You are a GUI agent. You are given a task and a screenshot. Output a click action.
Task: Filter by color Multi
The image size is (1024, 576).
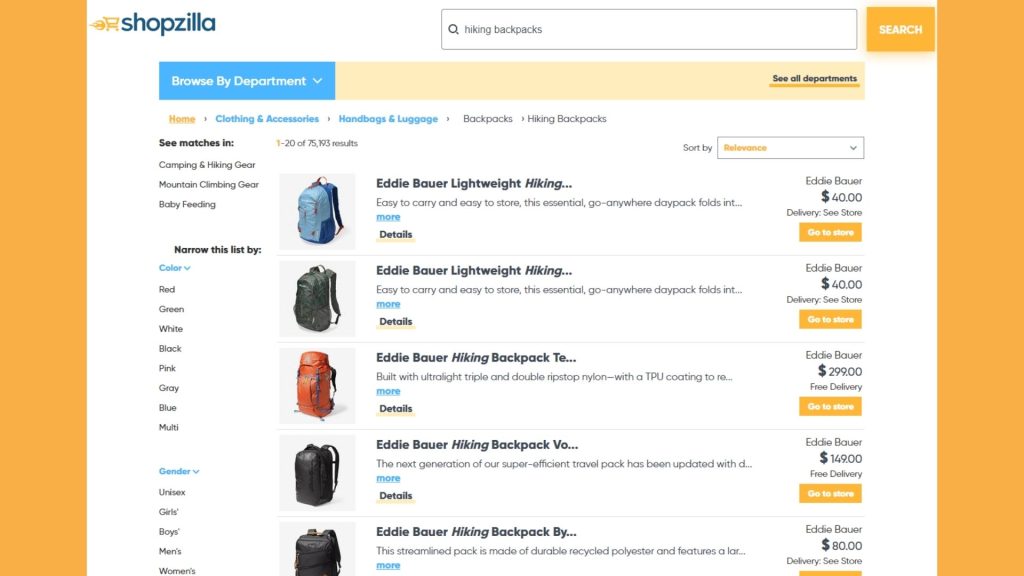tap(168, 427)
